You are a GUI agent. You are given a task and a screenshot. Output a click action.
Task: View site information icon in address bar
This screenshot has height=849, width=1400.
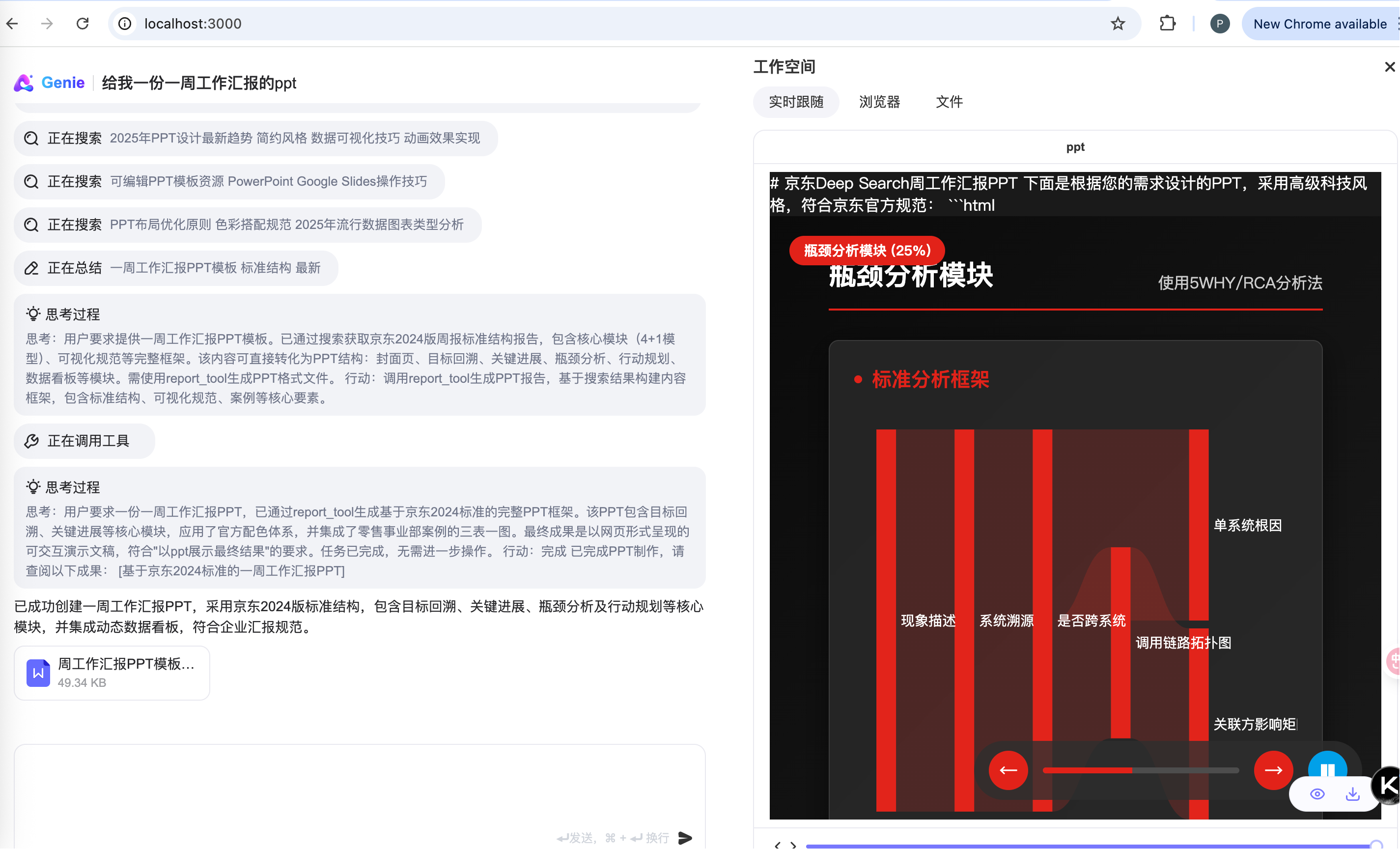pos(125,23)
